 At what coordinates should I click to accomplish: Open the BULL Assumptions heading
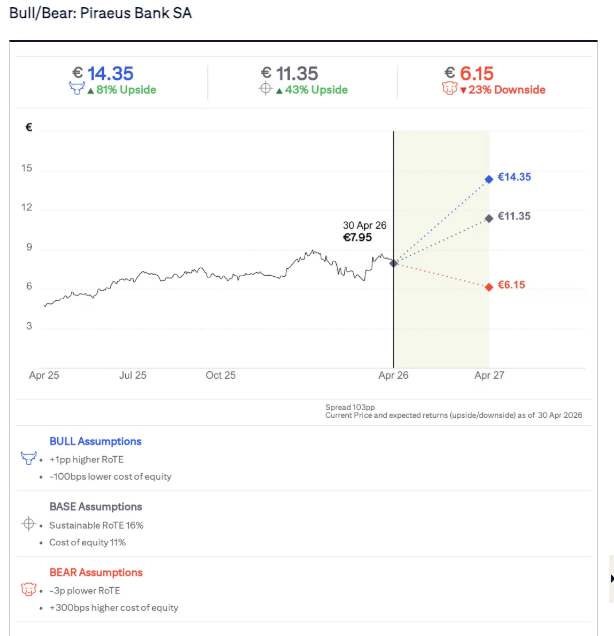[x=95, y=441]
